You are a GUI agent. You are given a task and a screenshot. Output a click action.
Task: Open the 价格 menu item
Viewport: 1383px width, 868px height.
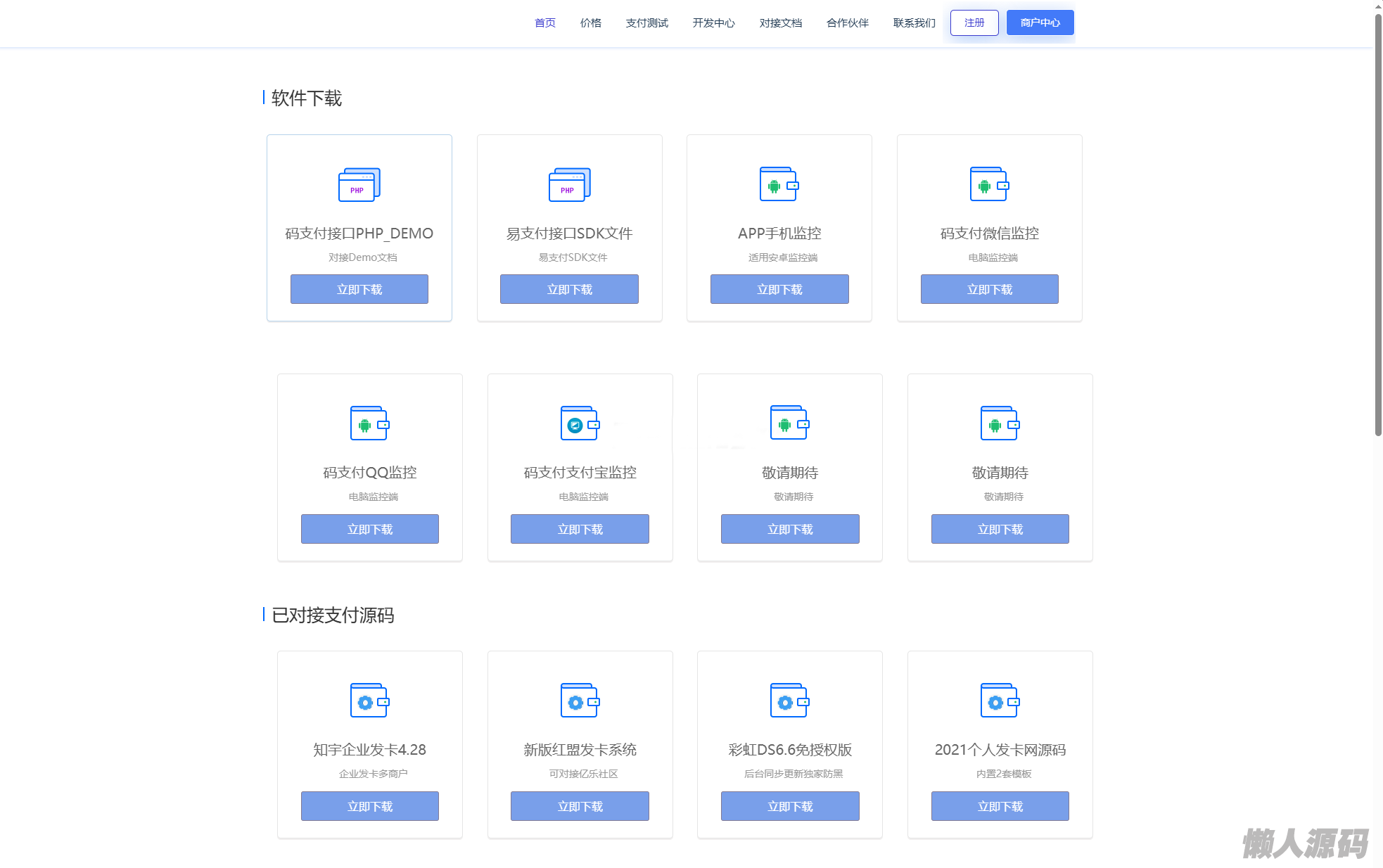pyautogui.click(x=590, y=23)
